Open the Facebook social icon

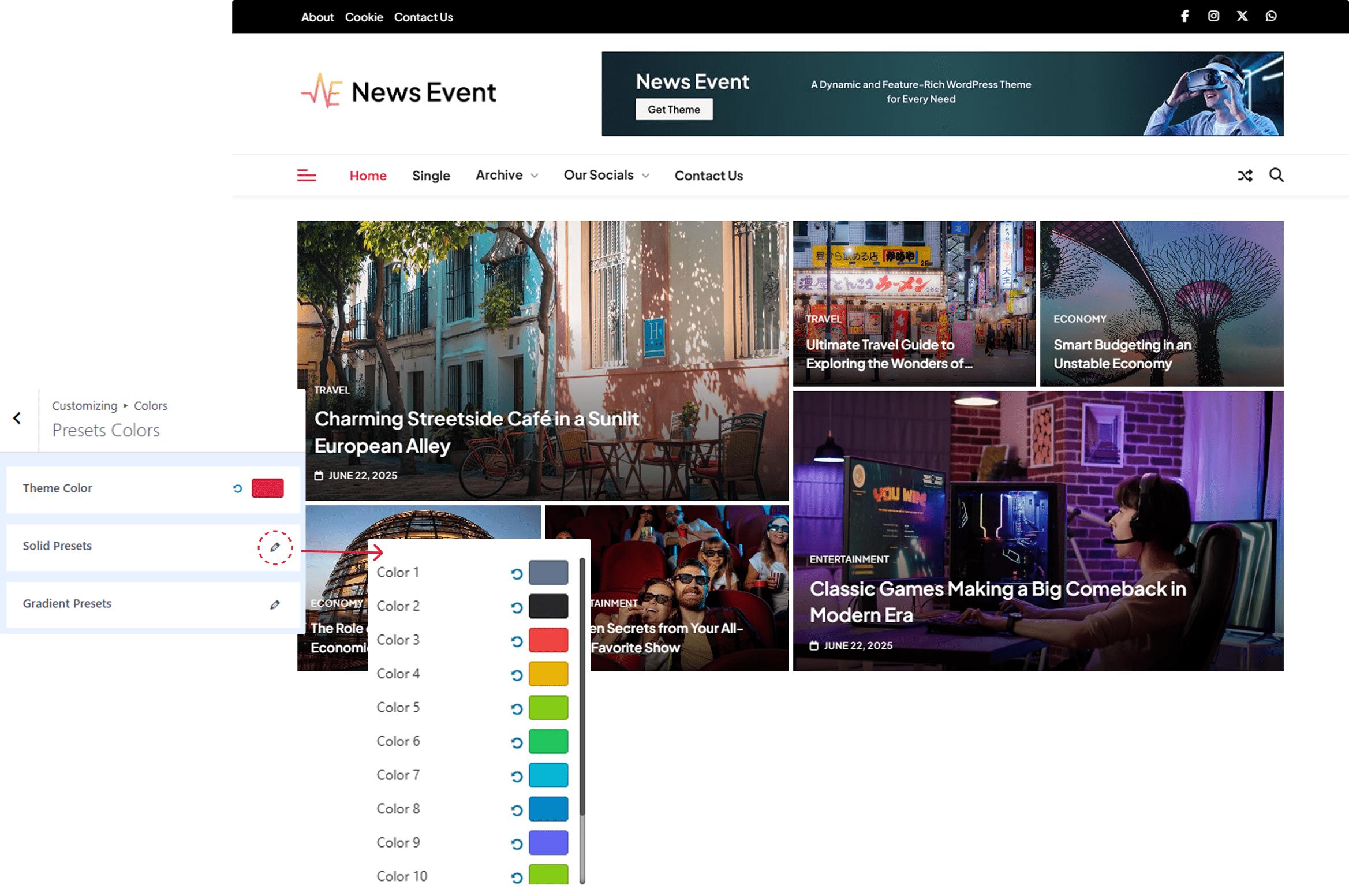[x=1184, y=16]
